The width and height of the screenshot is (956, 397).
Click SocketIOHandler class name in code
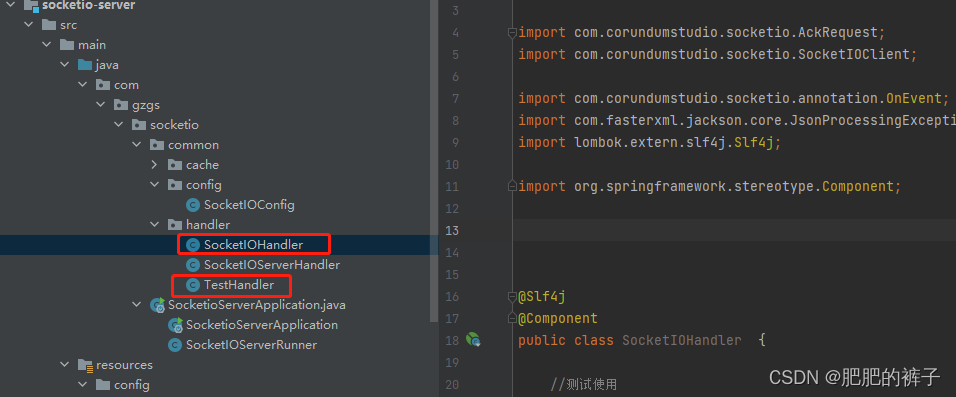[x=682, y=340]
